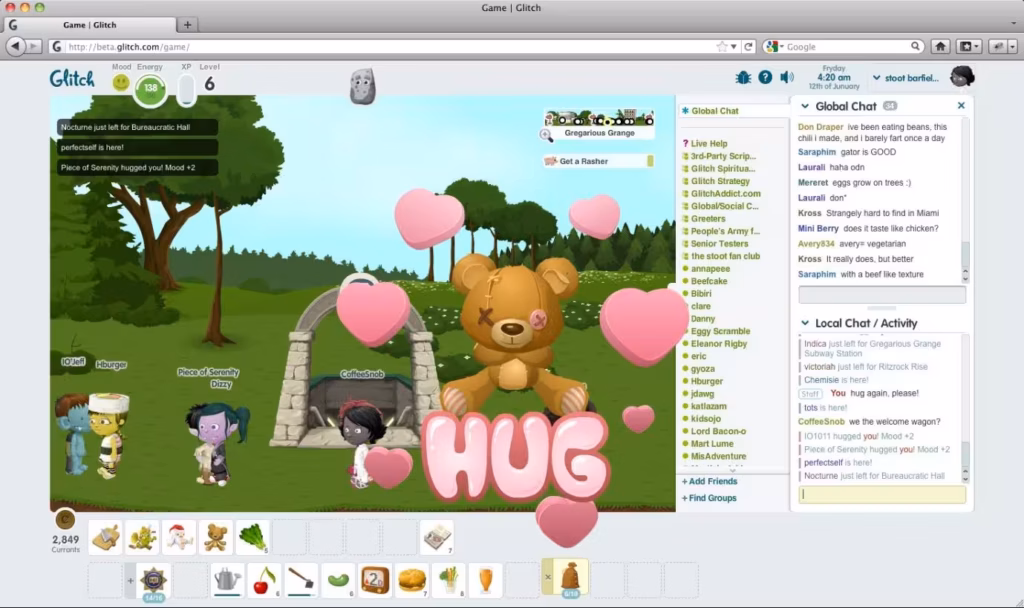This screenshot has width=1024, height=608.
Task: Select Piece of Serenity character
Action: (x=214, y=444)
